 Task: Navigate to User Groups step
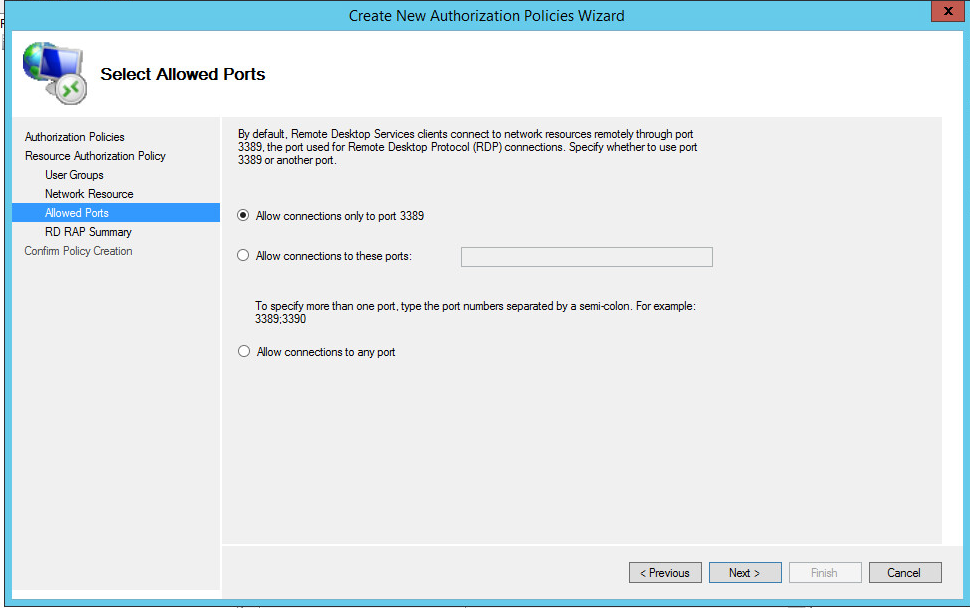[x=74, y=175]
